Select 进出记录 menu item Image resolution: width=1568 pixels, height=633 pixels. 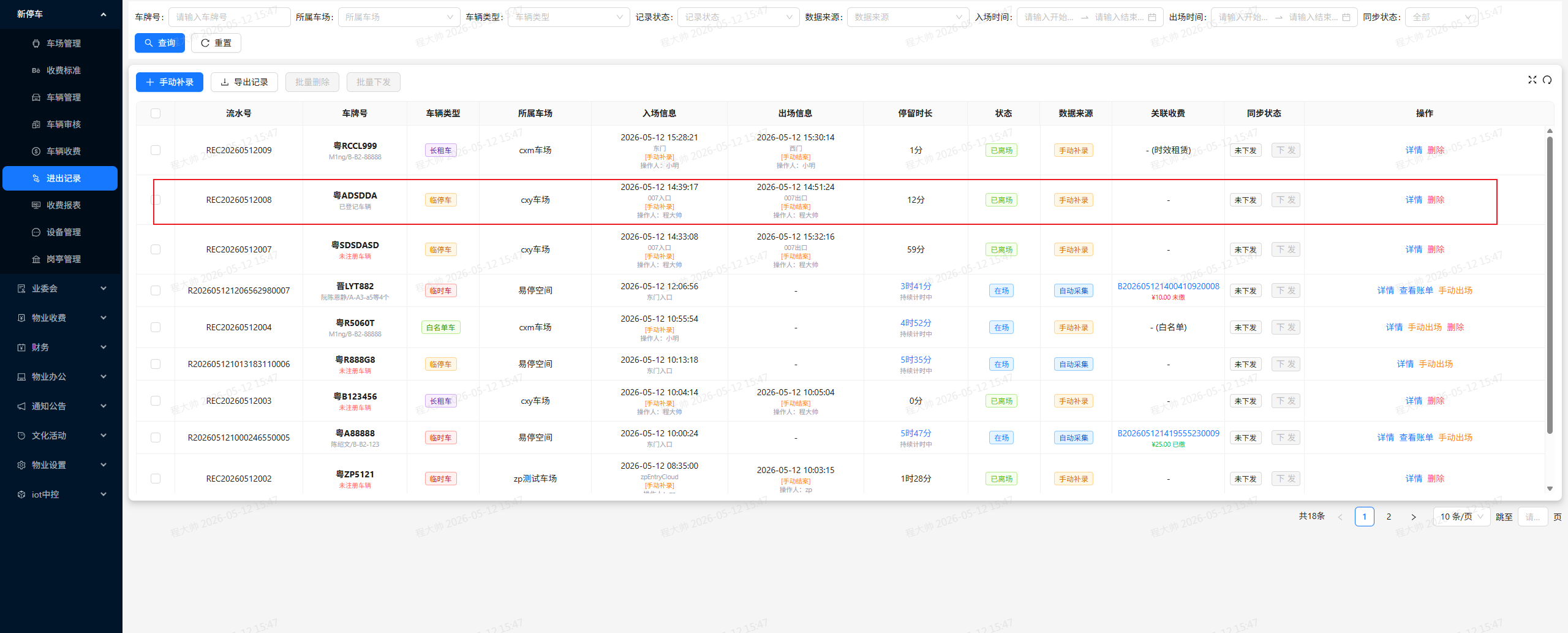coord(60,178)
